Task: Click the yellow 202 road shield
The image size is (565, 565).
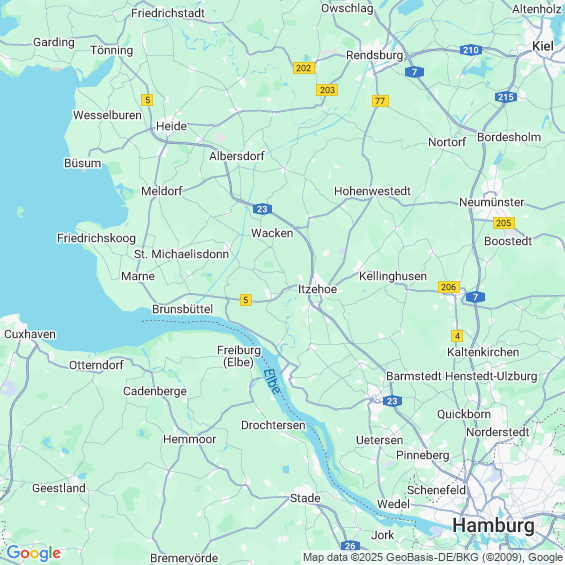Action: click(304, 68)
